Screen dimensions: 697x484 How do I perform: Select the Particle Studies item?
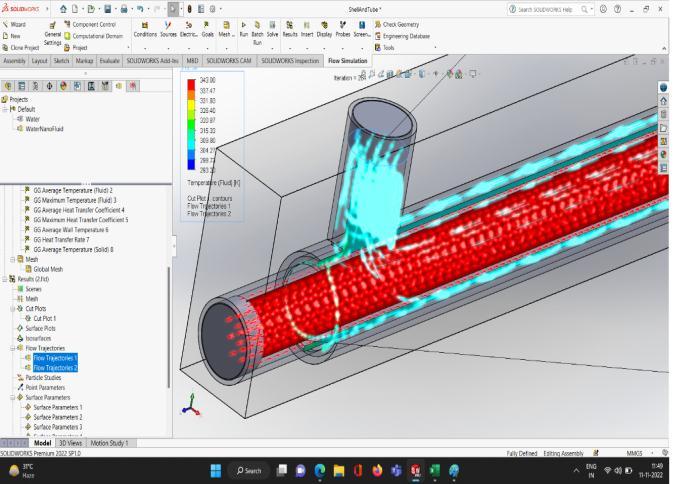pos(43,378)
